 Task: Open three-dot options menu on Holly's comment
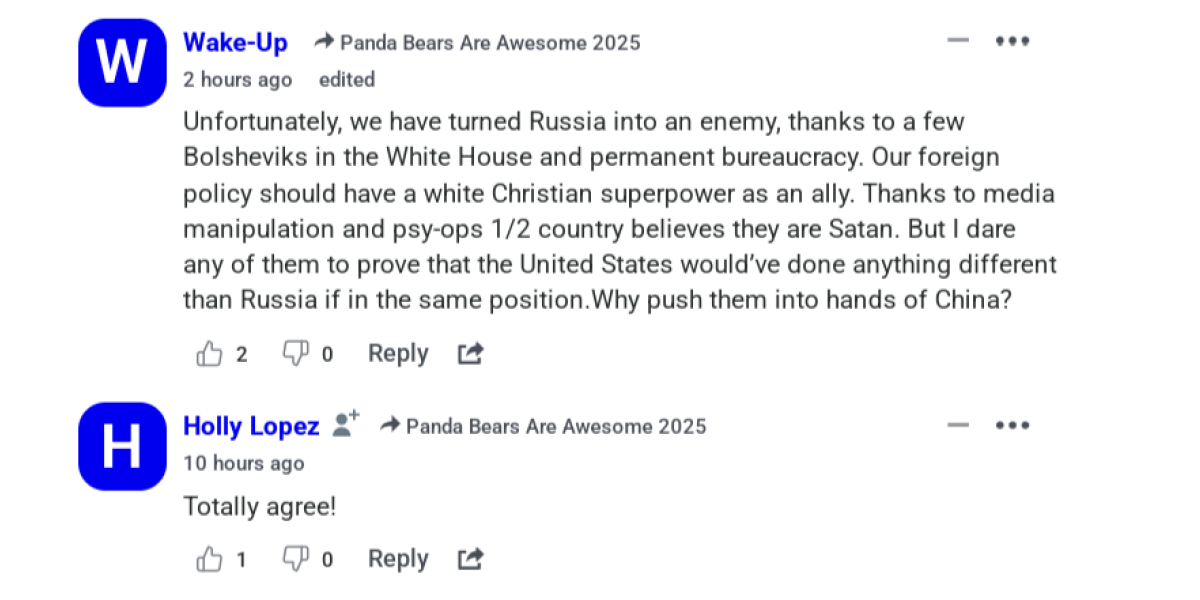pos(1013,425)
